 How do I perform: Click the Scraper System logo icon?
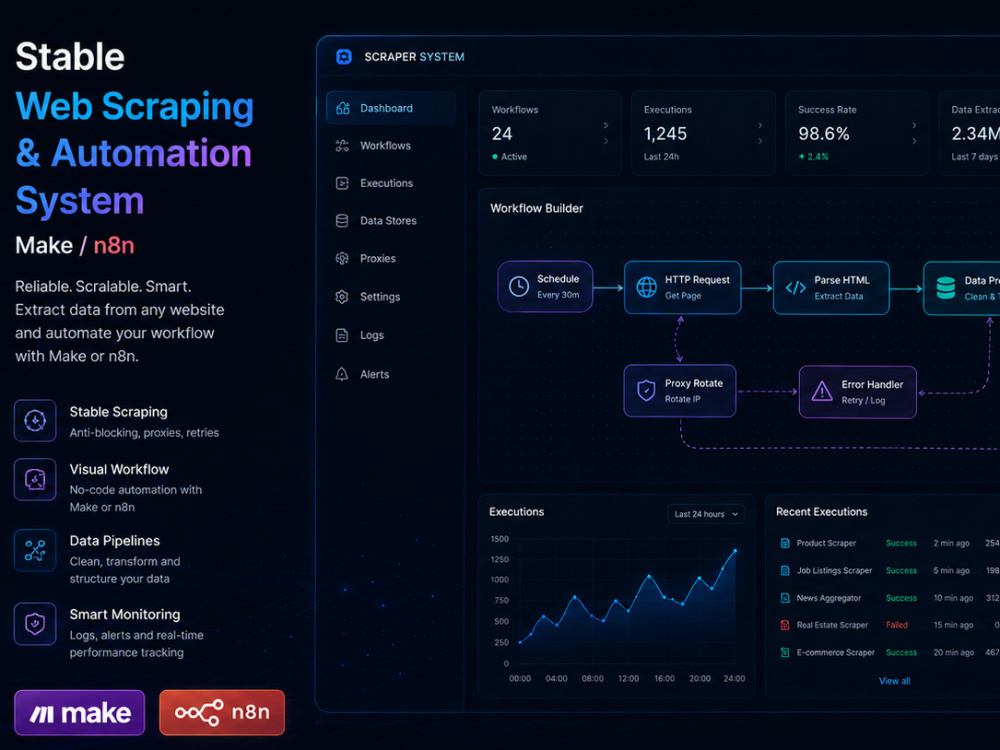(344, 57)
